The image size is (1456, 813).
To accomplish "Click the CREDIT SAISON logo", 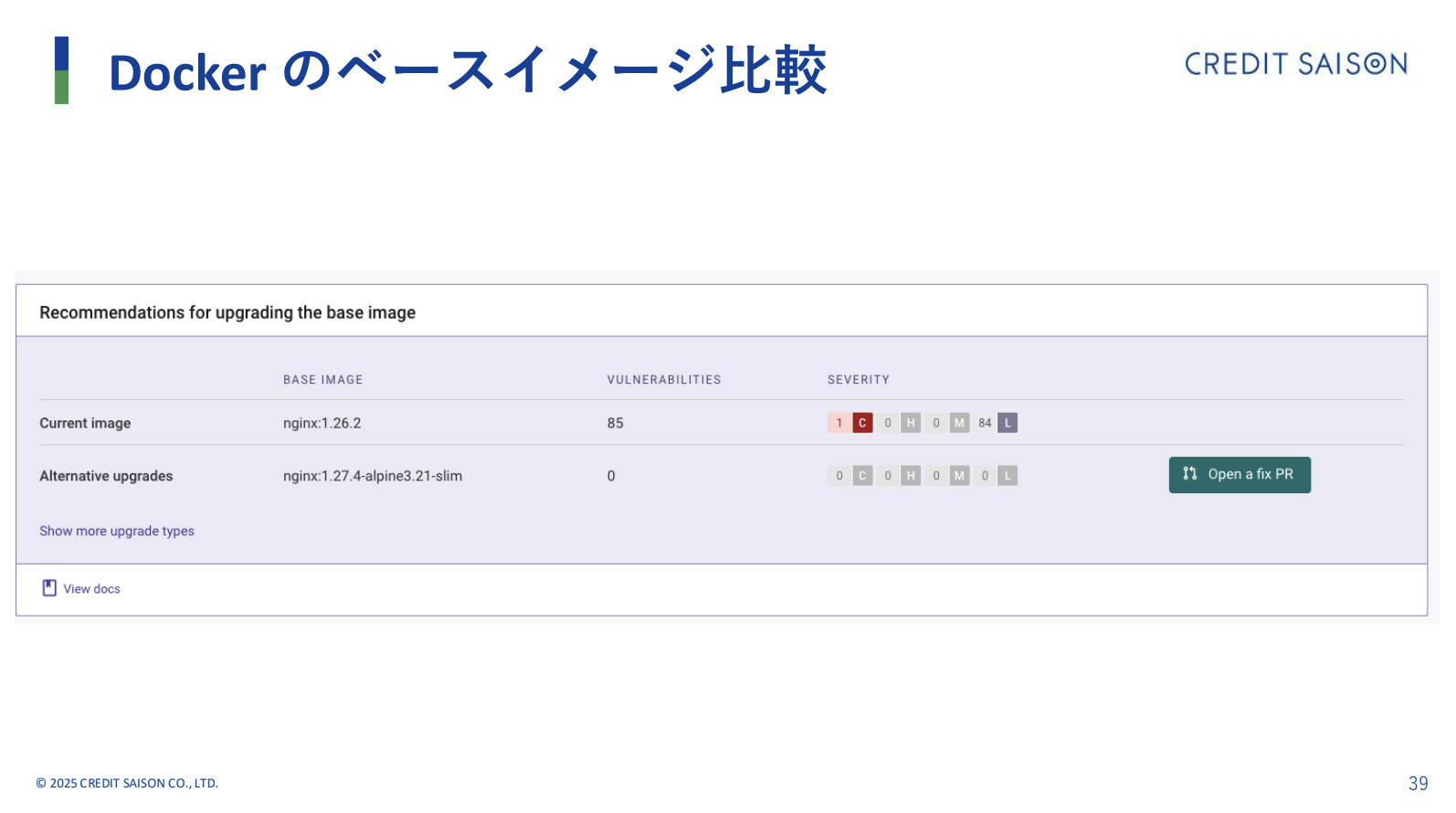I will pyautogui.click(x=1296, y=64).
